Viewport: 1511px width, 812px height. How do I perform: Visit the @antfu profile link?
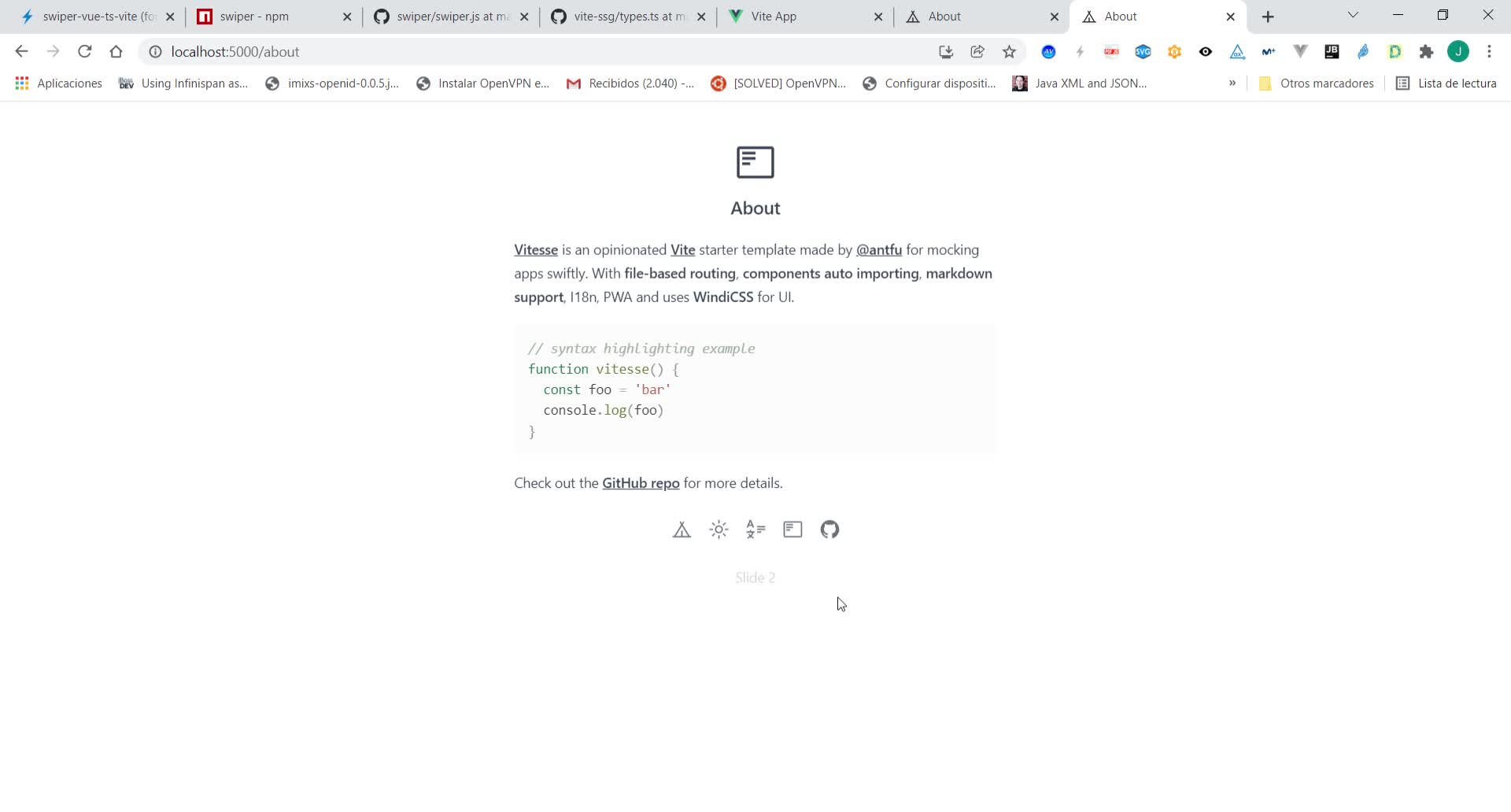pyautogui.click(x=879, y=249)
